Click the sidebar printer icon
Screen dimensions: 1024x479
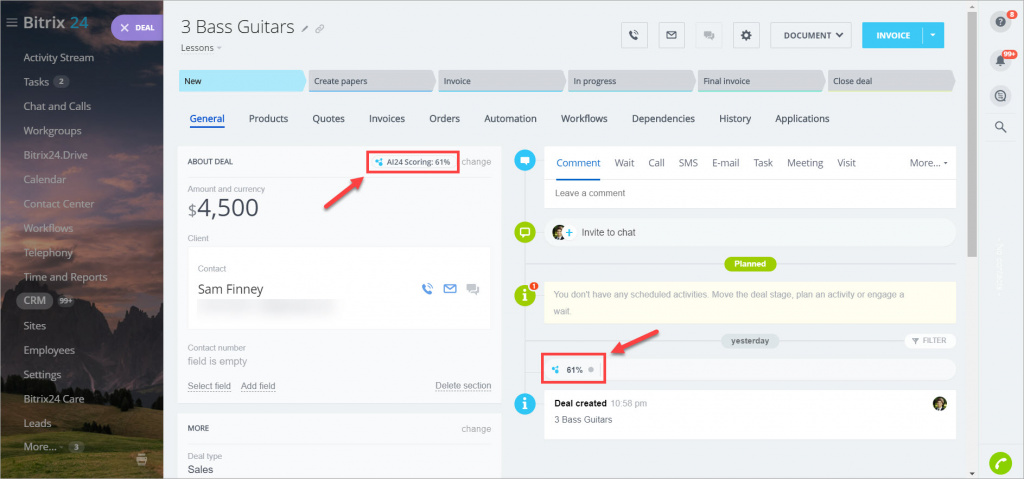coord(141,460)
